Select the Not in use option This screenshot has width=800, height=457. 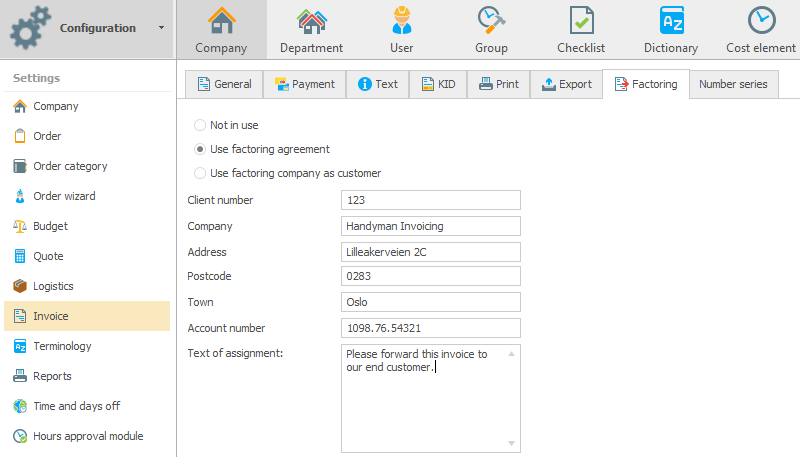[200, 125]
